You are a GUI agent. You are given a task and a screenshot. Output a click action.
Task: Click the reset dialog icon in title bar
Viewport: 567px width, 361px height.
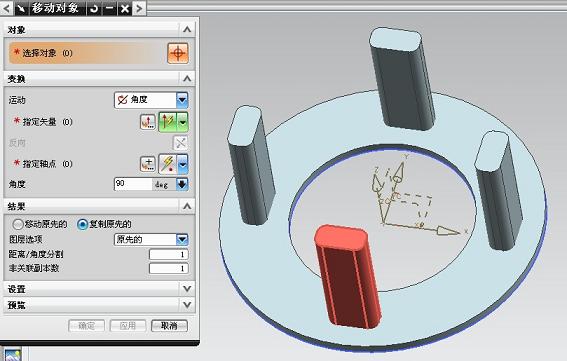(94, 8)
